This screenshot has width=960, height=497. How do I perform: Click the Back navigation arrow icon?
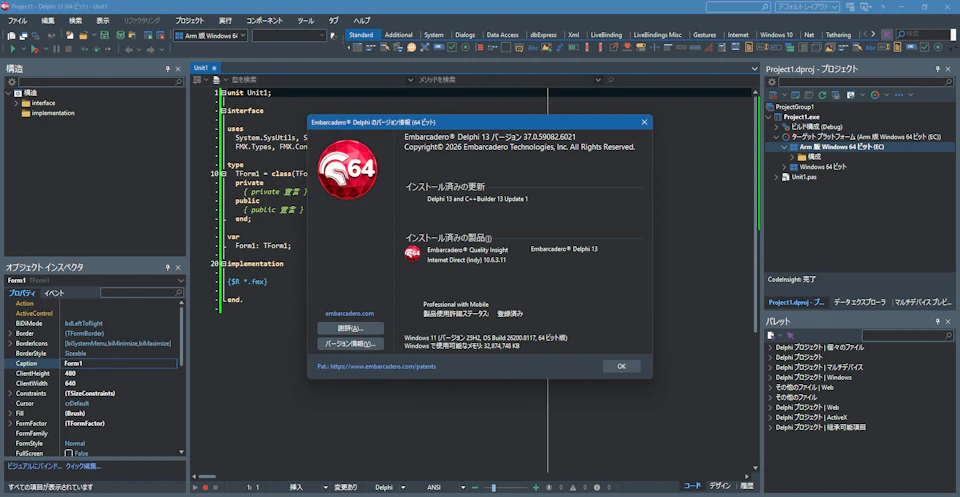pyautogui.click(x=129, y=49)
